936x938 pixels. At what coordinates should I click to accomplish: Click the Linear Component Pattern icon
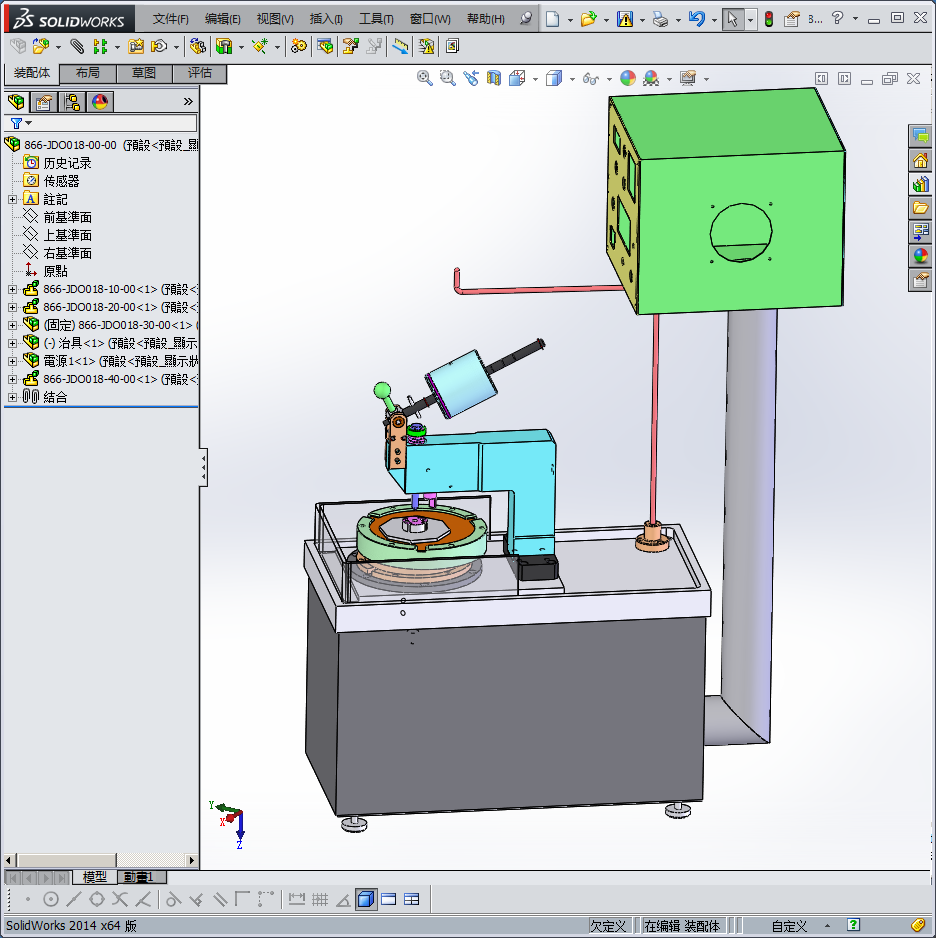click(x=100, y=46)
